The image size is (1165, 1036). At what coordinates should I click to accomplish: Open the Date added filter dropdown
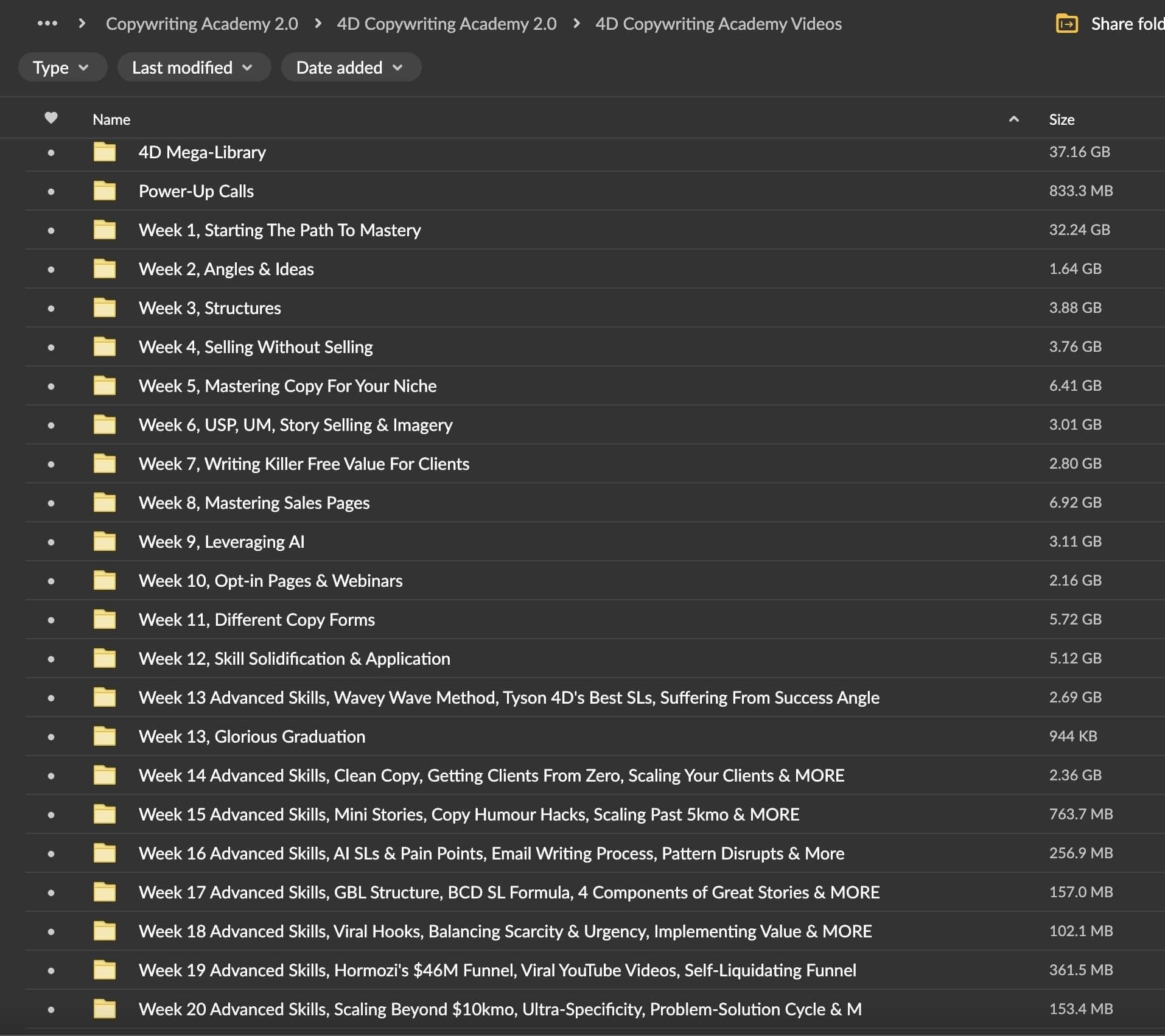tap(351, 67)
